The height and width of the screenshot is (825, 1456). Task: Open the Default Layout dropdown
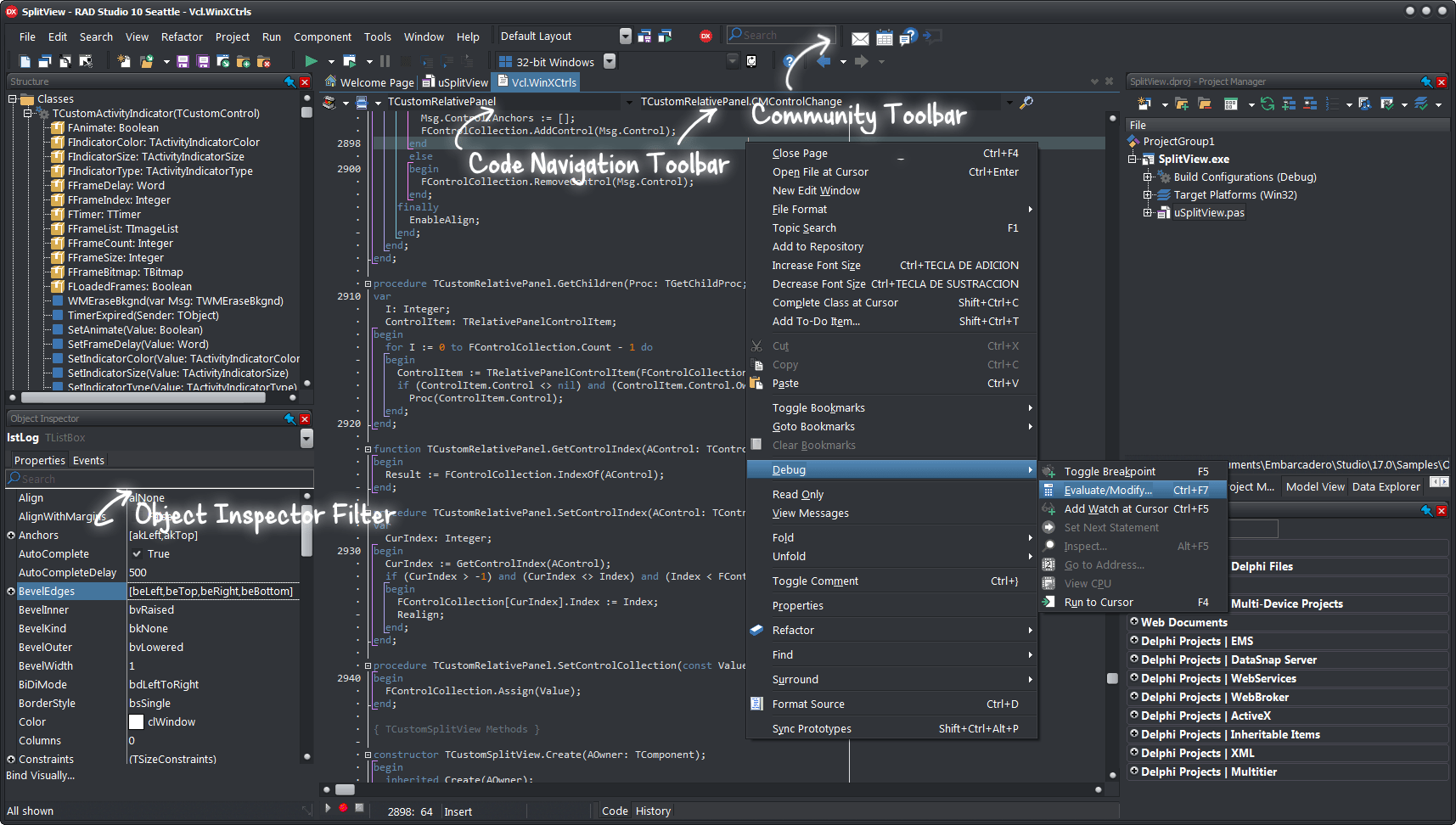626,36
